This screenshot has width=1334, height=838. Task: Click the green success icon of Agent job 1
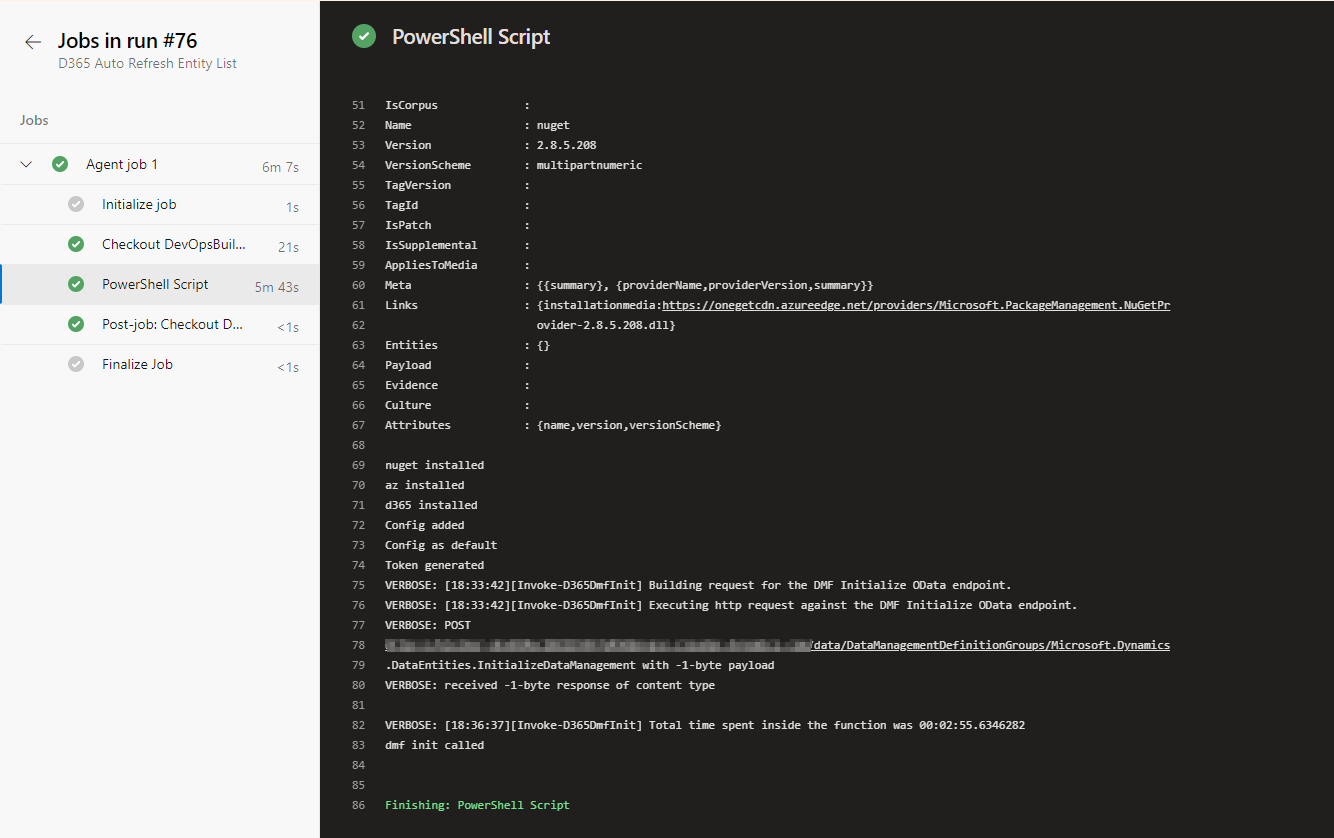60,164
